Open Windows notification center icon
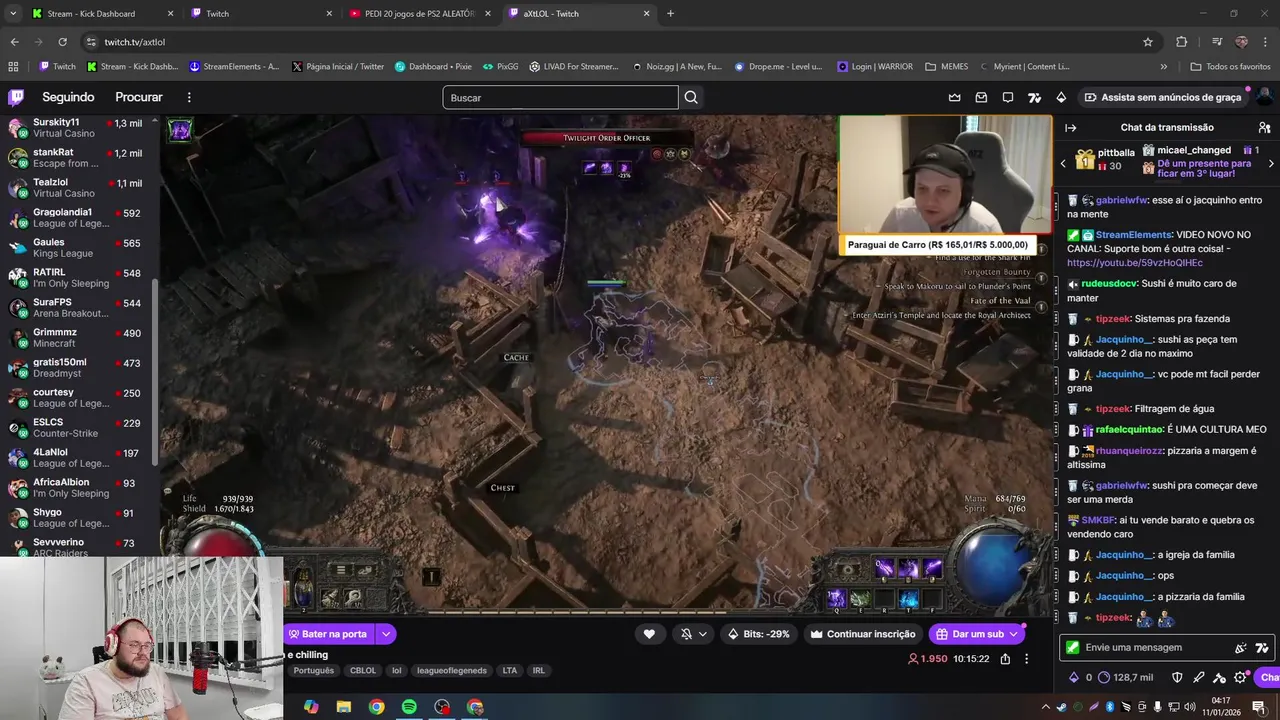Screen dimensions: 1280x720 (x=1259, y=707)
